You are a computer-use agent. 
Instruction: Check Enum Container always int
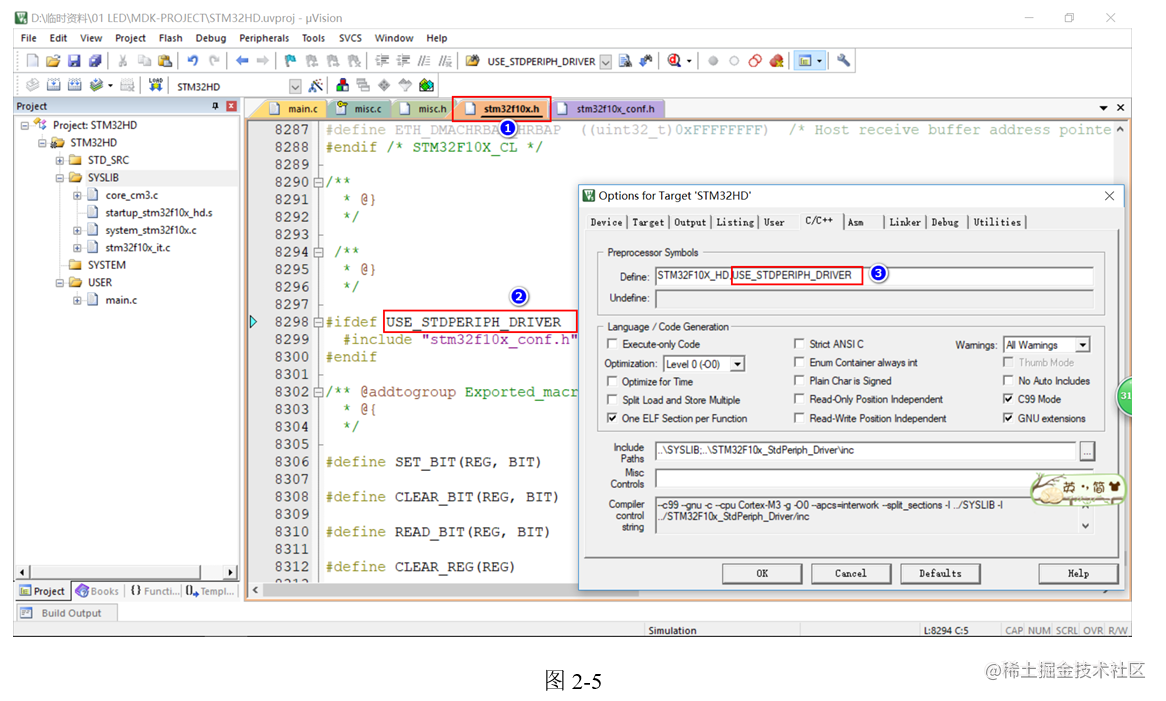(799, 362)
